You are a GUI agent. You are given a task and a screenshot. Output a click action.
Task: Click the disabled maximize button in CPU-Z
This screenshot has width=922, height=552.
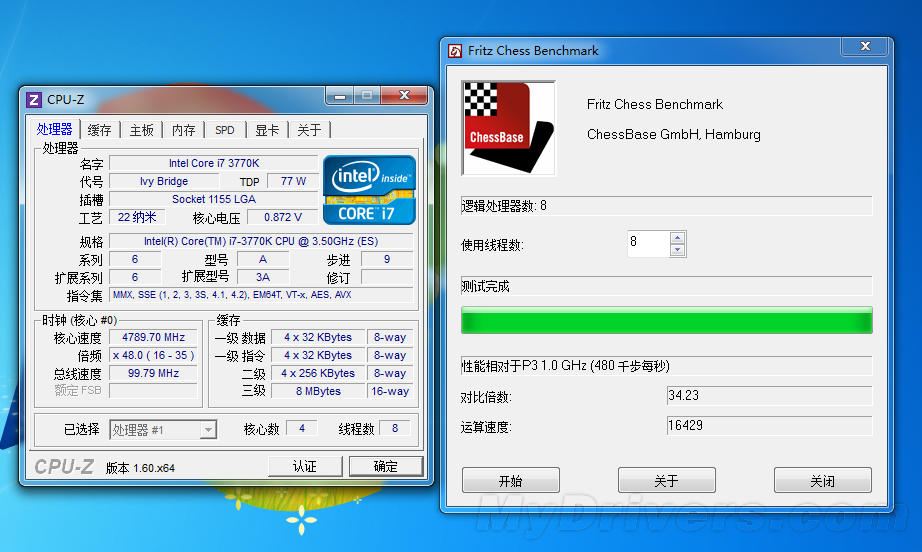pyautogui.click(x=367, y=95)
